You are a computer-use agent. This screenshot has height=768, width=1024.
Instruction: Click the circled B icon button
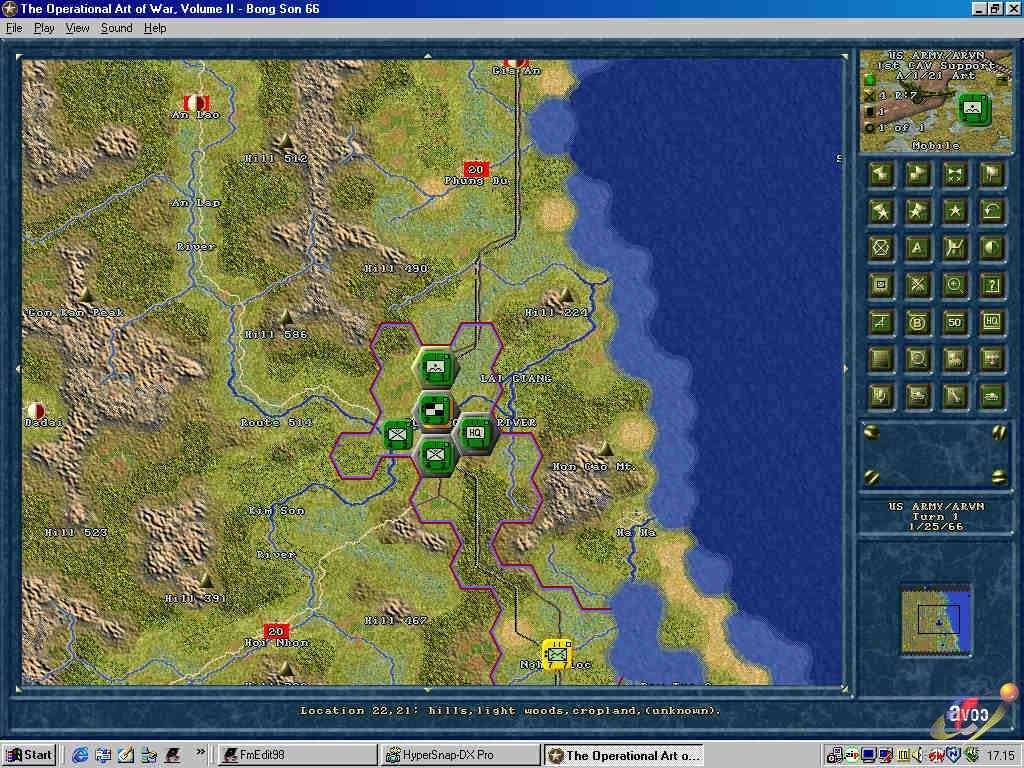(918, 323)
